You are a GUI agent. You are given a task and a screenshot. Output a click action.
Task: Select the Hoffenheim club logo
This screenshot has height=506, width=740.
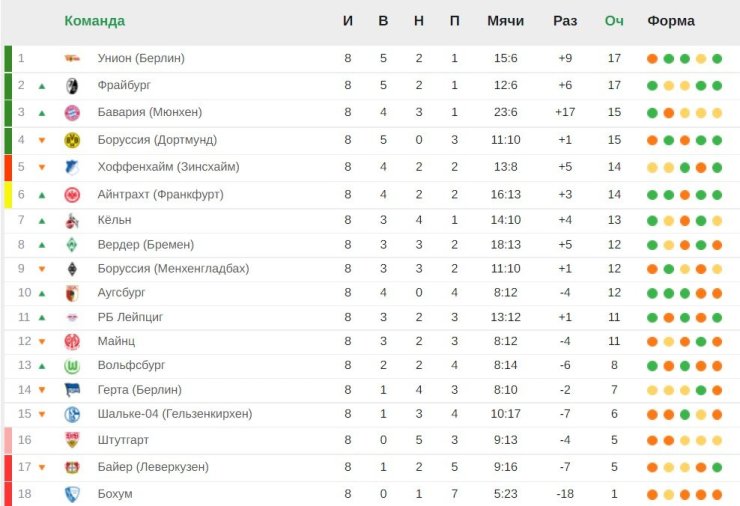[x=72, y=167]
